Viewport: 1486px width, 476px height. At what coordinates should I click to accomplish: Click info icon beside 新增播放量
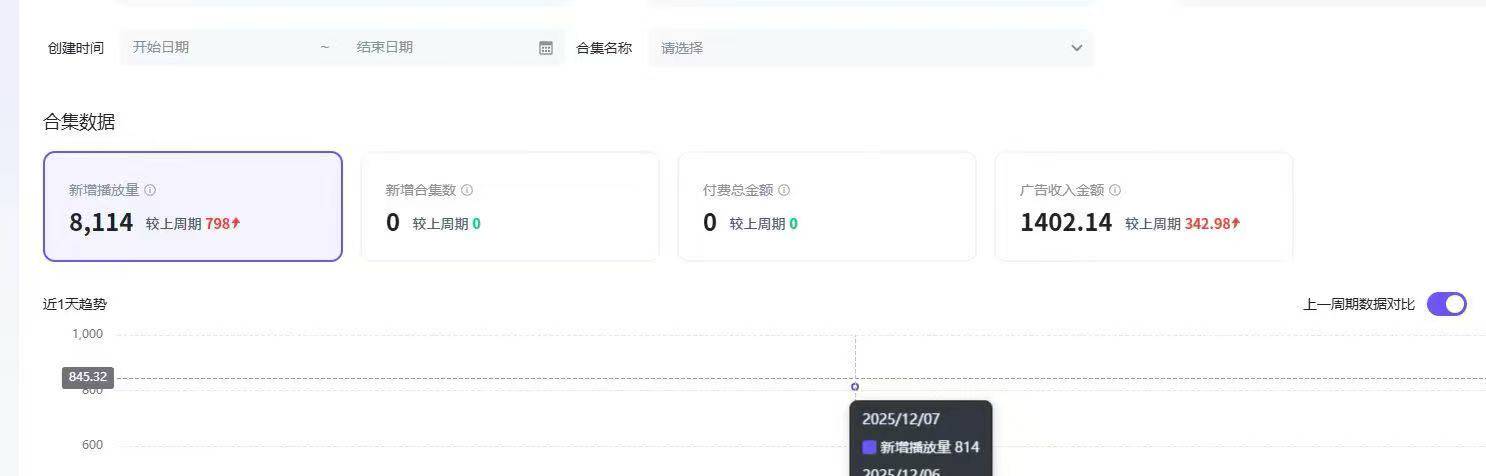tap(150, 190)
